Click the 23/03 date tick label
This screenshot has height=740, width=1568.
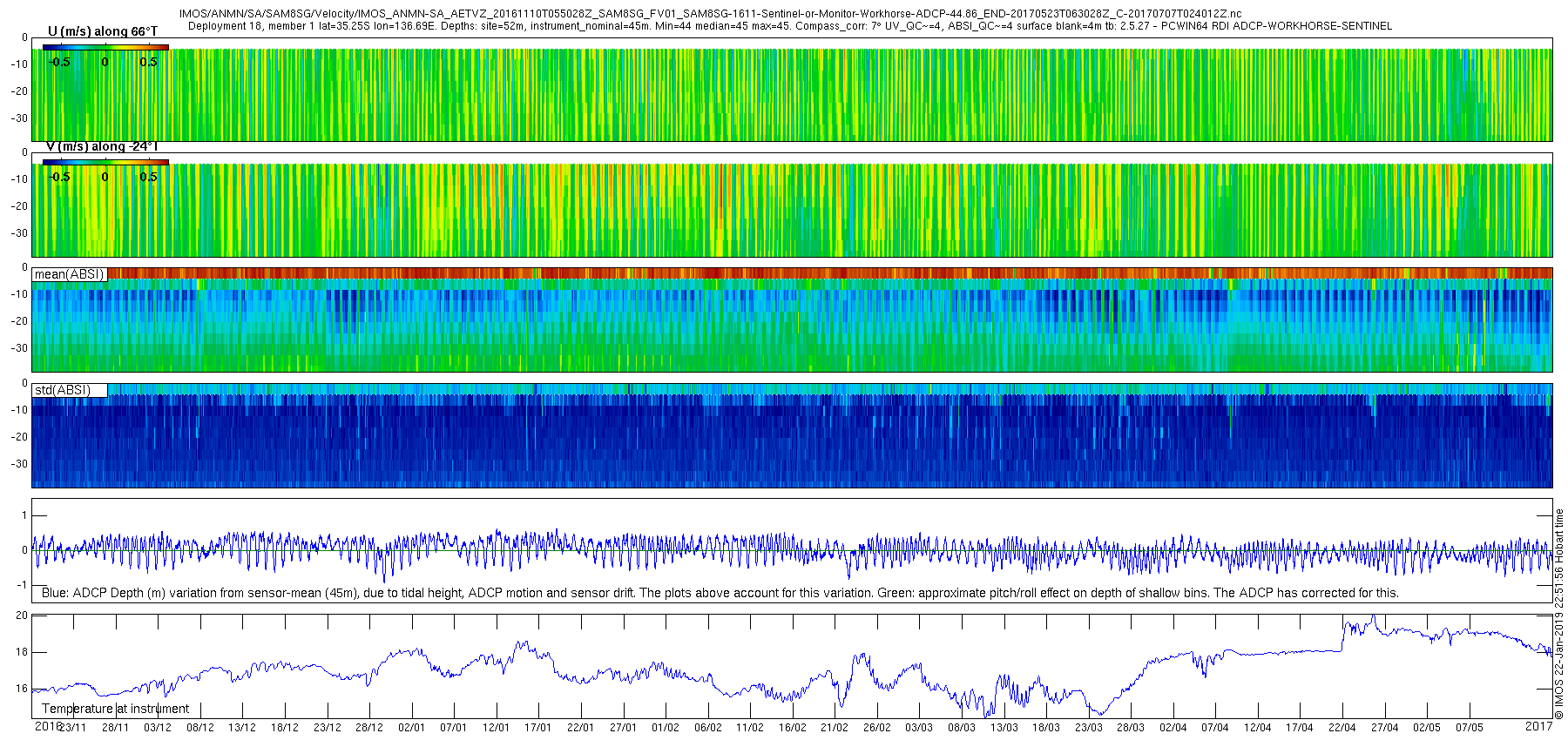[x=1088, y=728]
